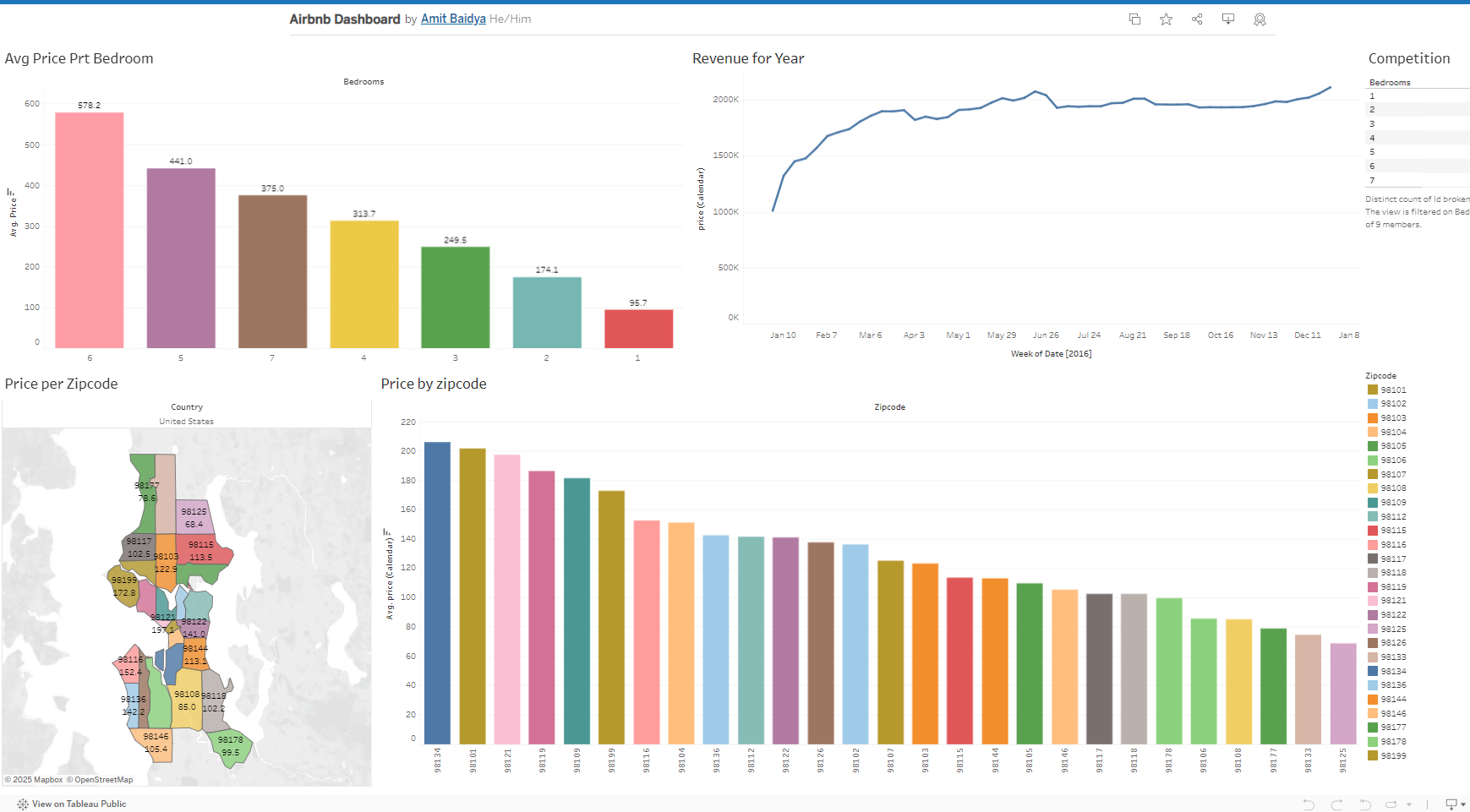1470x812 pixels.
Task: Select the yellow bar for 4 bedrooms
Action: (363, 284)
